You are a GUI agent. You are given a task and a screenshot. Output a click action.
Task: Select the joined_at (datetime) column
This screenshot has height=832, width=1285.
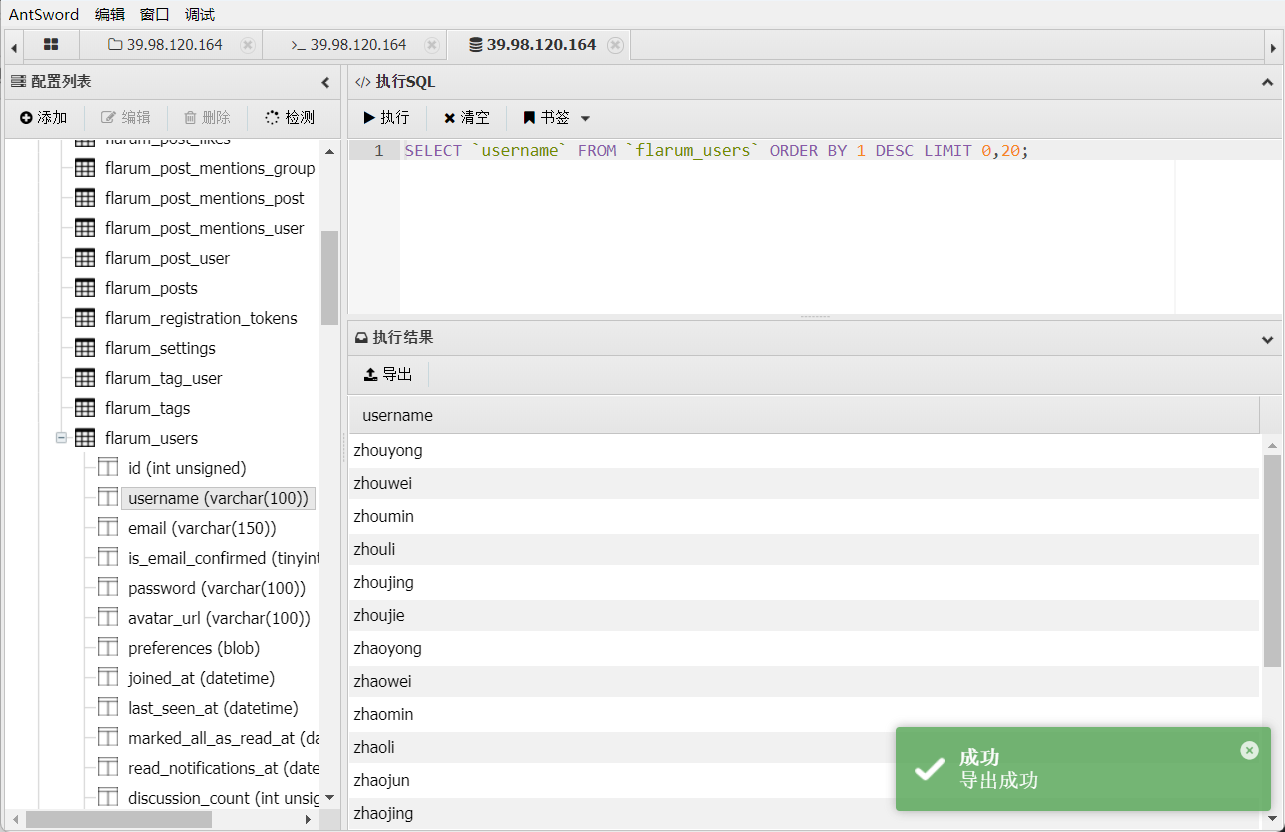click(x=201, y=678)
